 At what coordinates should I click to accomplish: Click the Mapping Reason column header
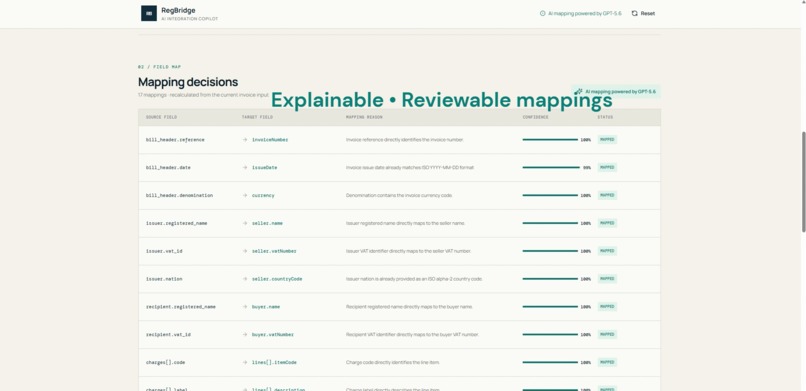tap(364, 117)
